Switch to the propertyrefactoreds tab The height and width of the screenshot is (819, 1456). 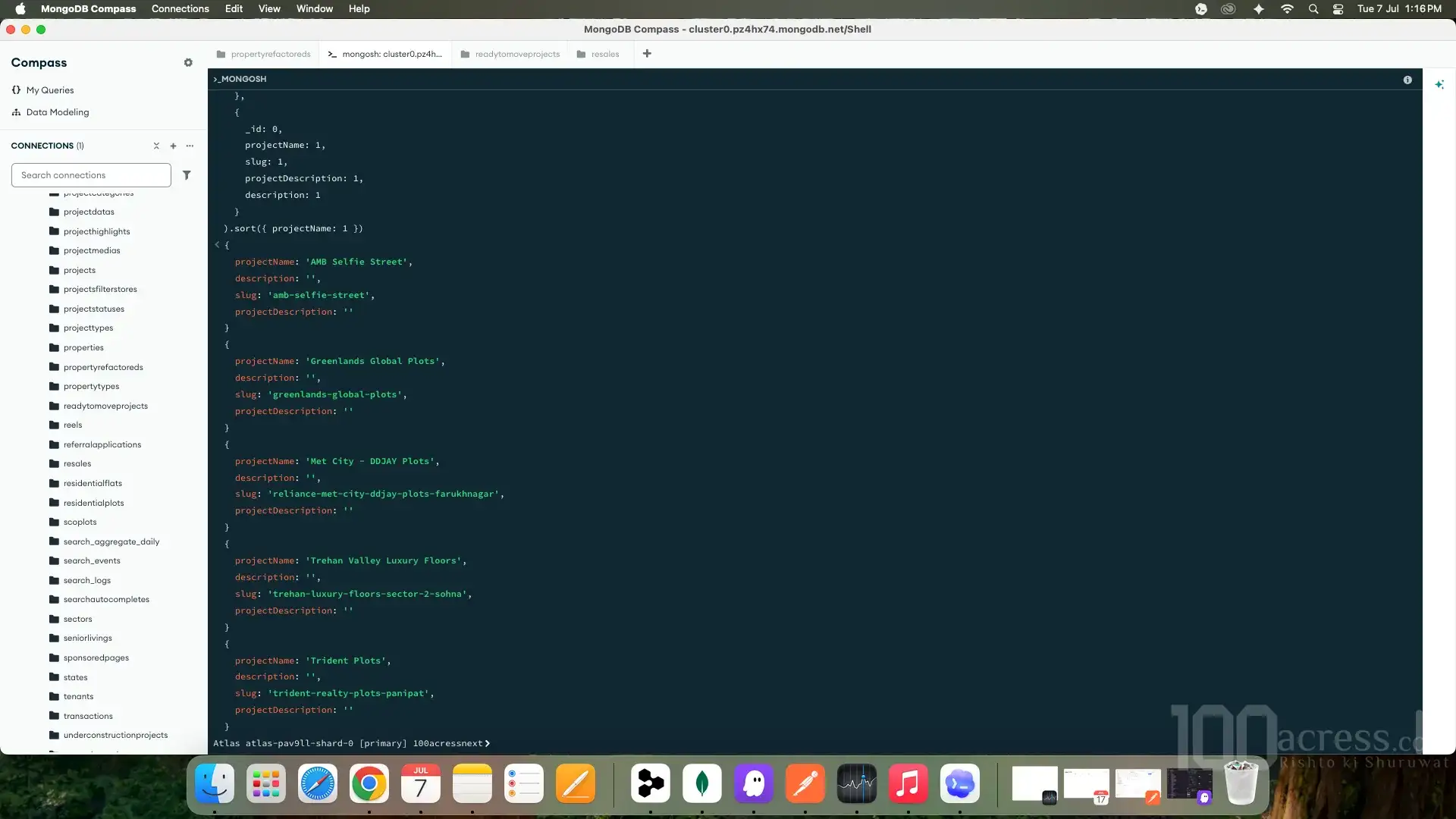(264, 54)
